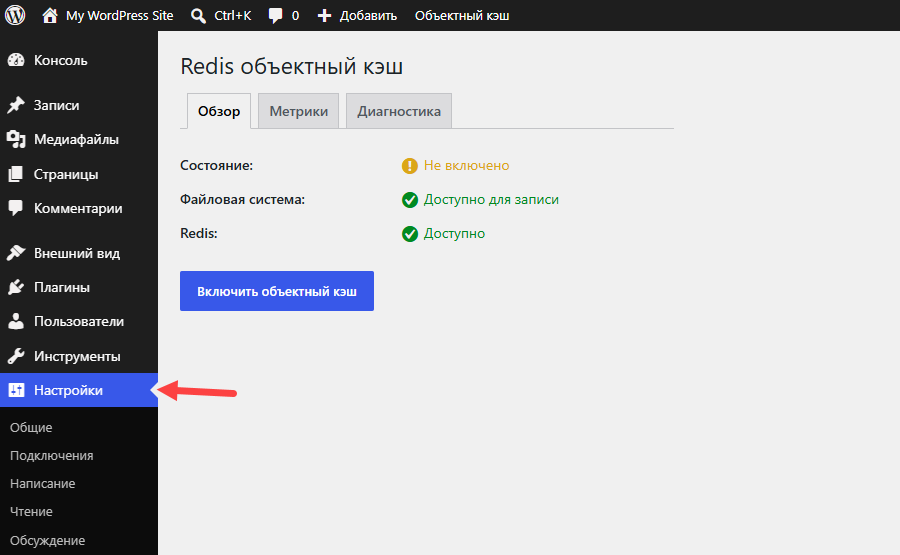Click the yellow warning icon next to Не включено
The height and width of the screenshot is (555, 900).
(409, 166)
